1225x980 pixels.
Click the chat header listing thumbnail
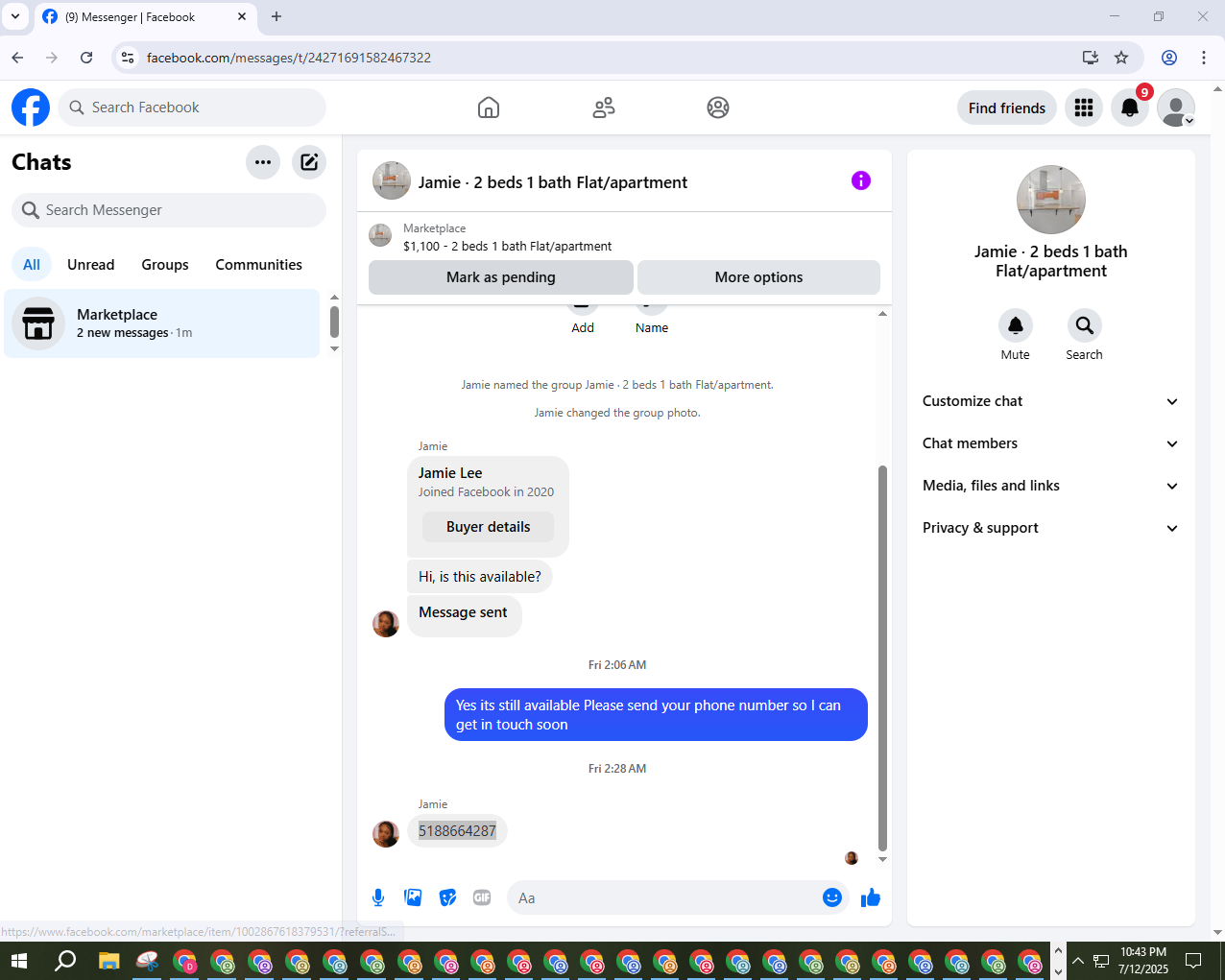tap(392, 180)
